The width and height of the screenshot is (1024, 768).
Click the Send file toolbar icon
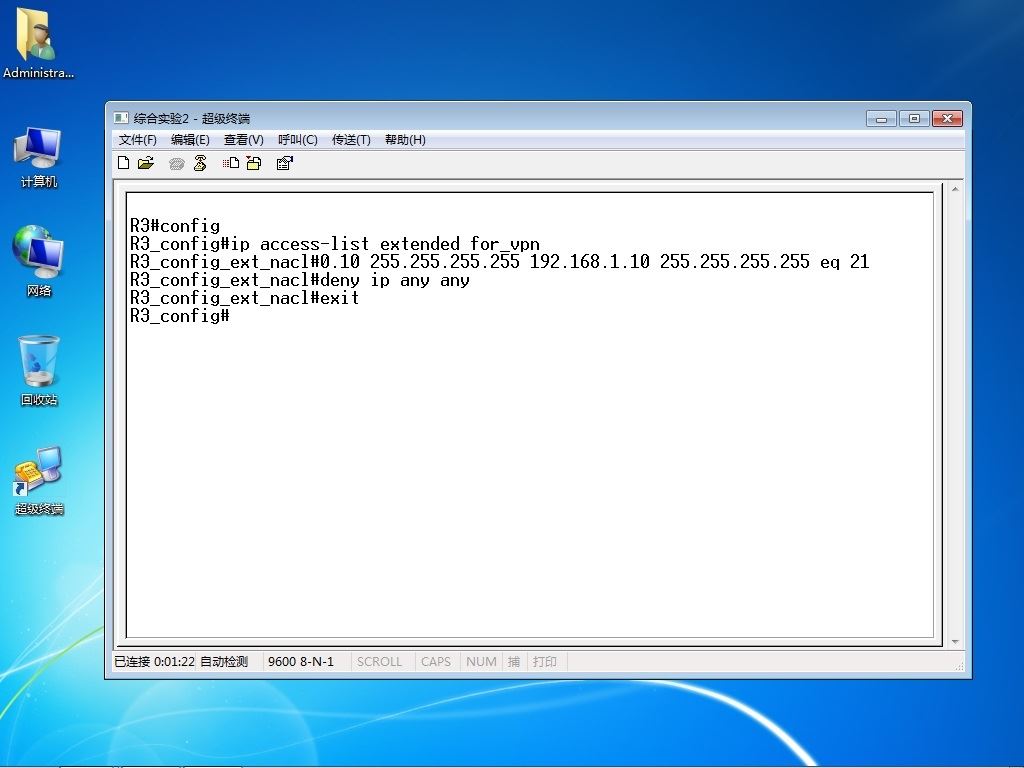click(231, 163)
